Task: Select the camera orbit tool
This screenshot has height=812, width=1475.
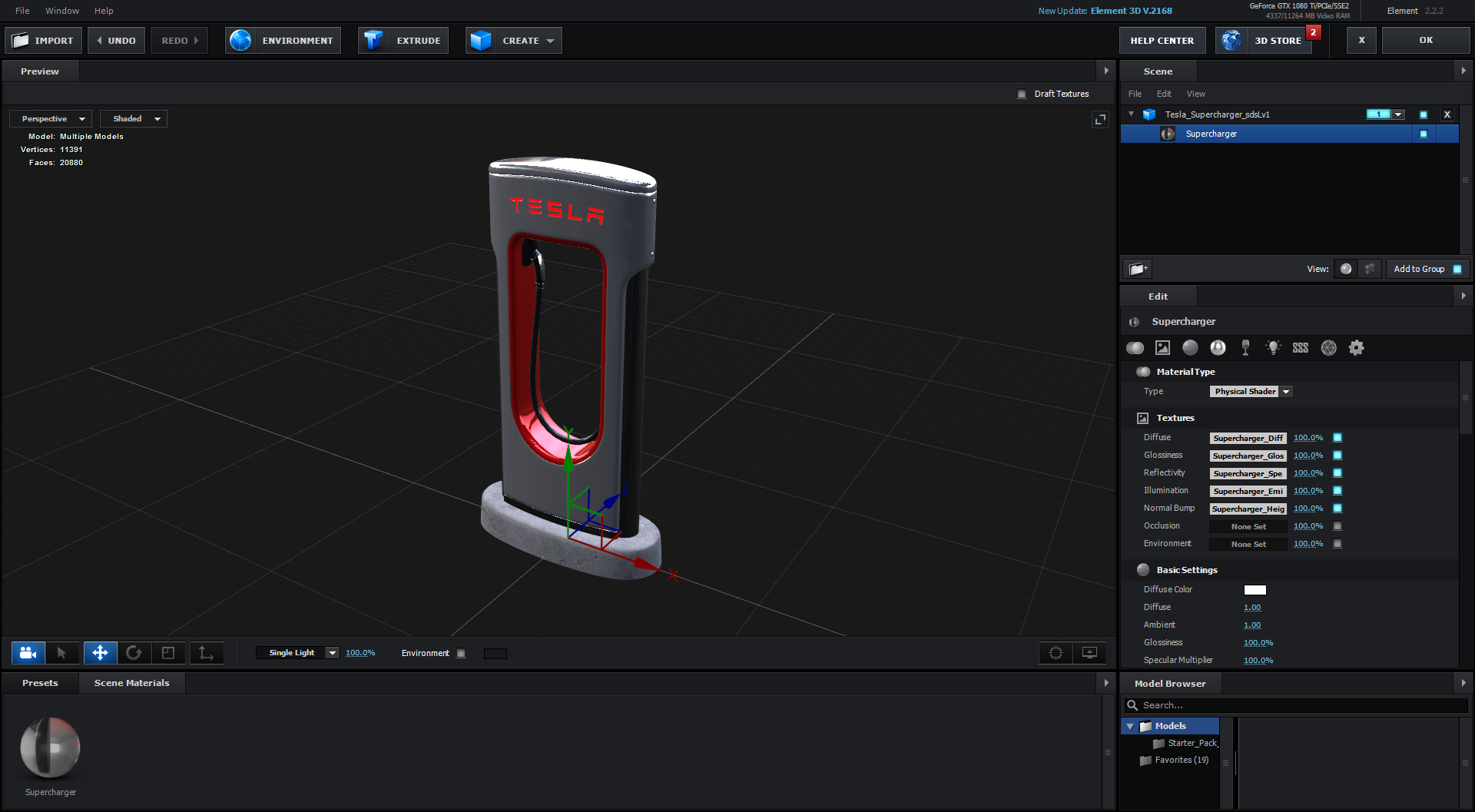Action: pyautogui.click(x=28, y=653)
